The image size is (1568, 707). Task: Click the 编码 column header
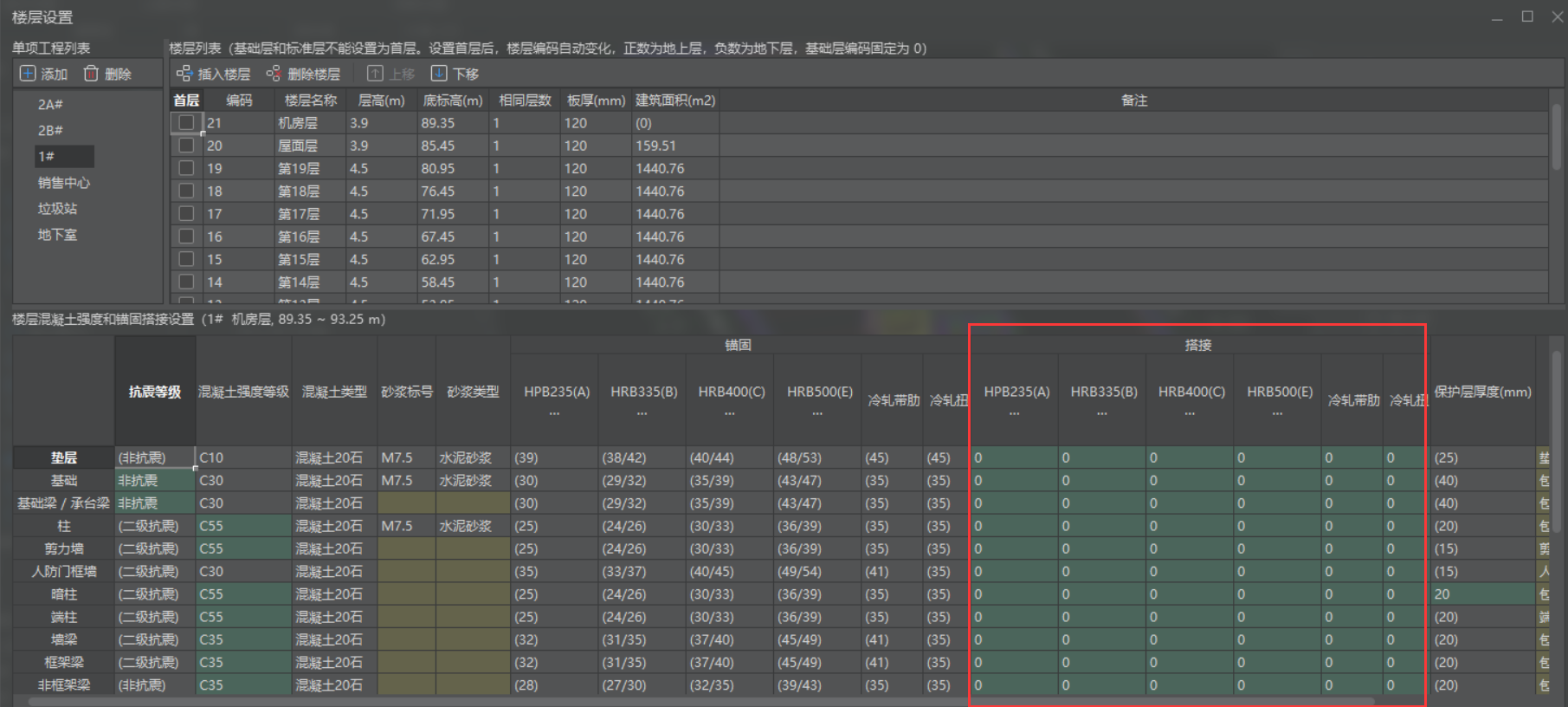click(239, 101)
